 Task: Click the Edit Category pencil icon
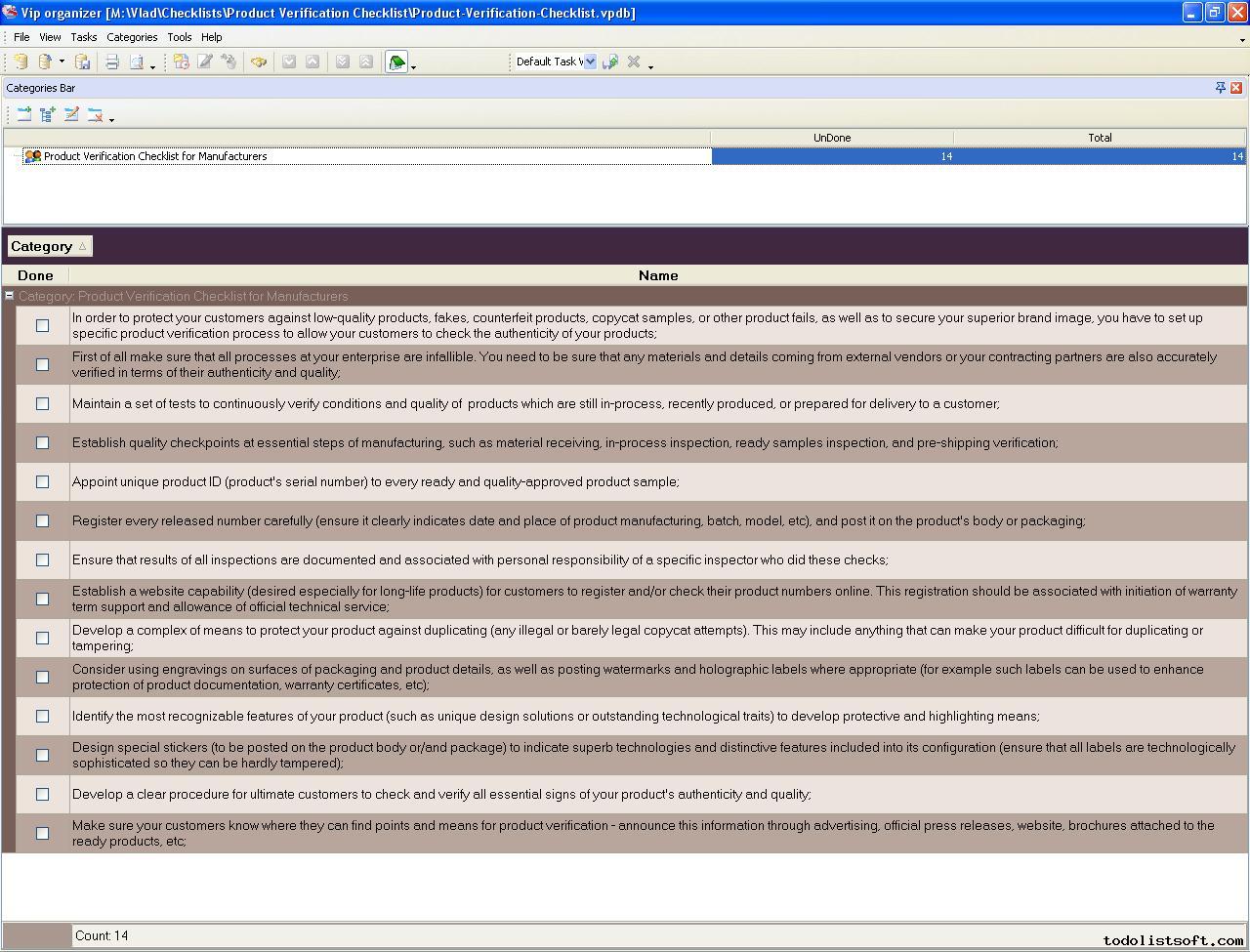tap(71, 115)
